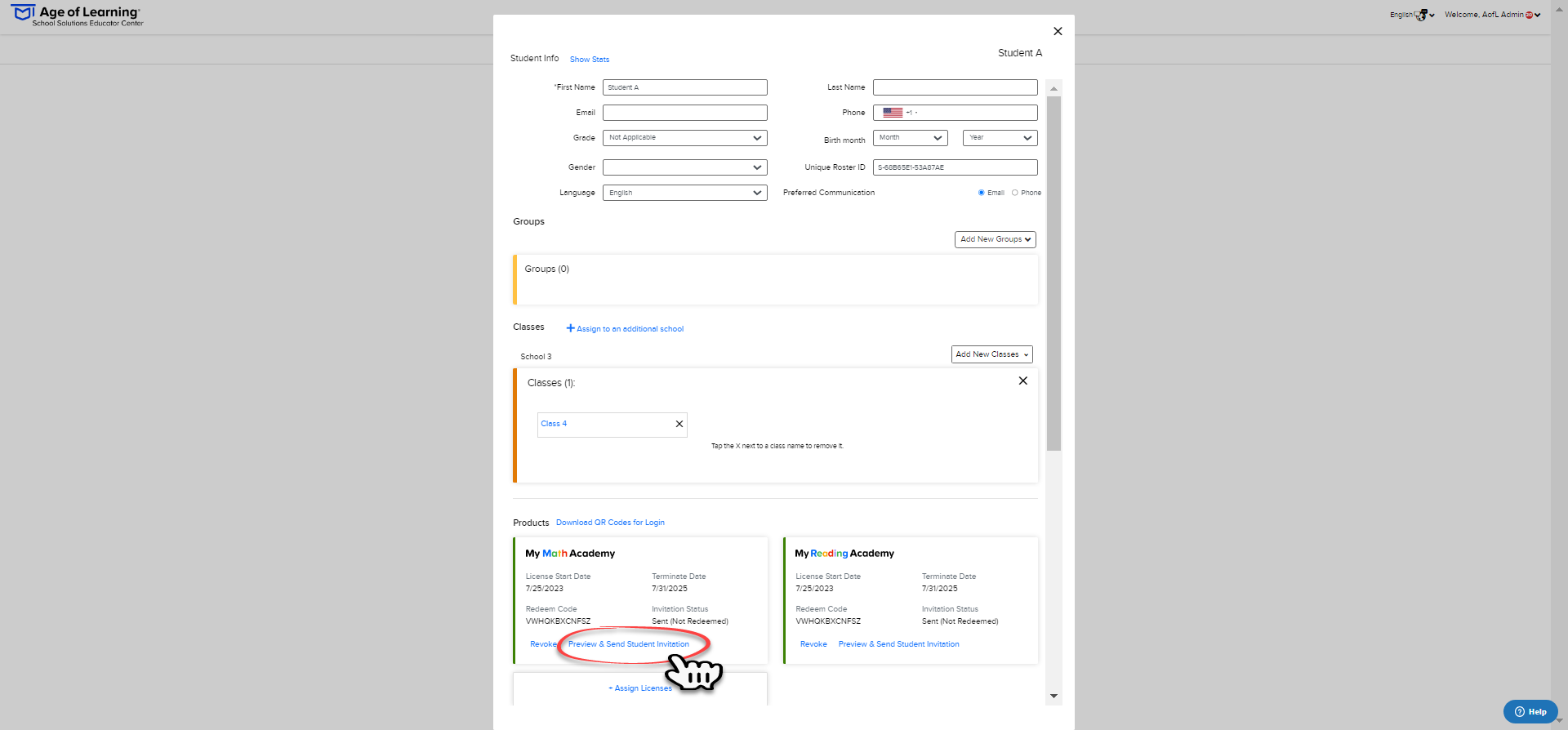The height and width of the screenshot is (730, 1568).
Task: Click the Student A name heading
Action: [x=1020, y=53]
